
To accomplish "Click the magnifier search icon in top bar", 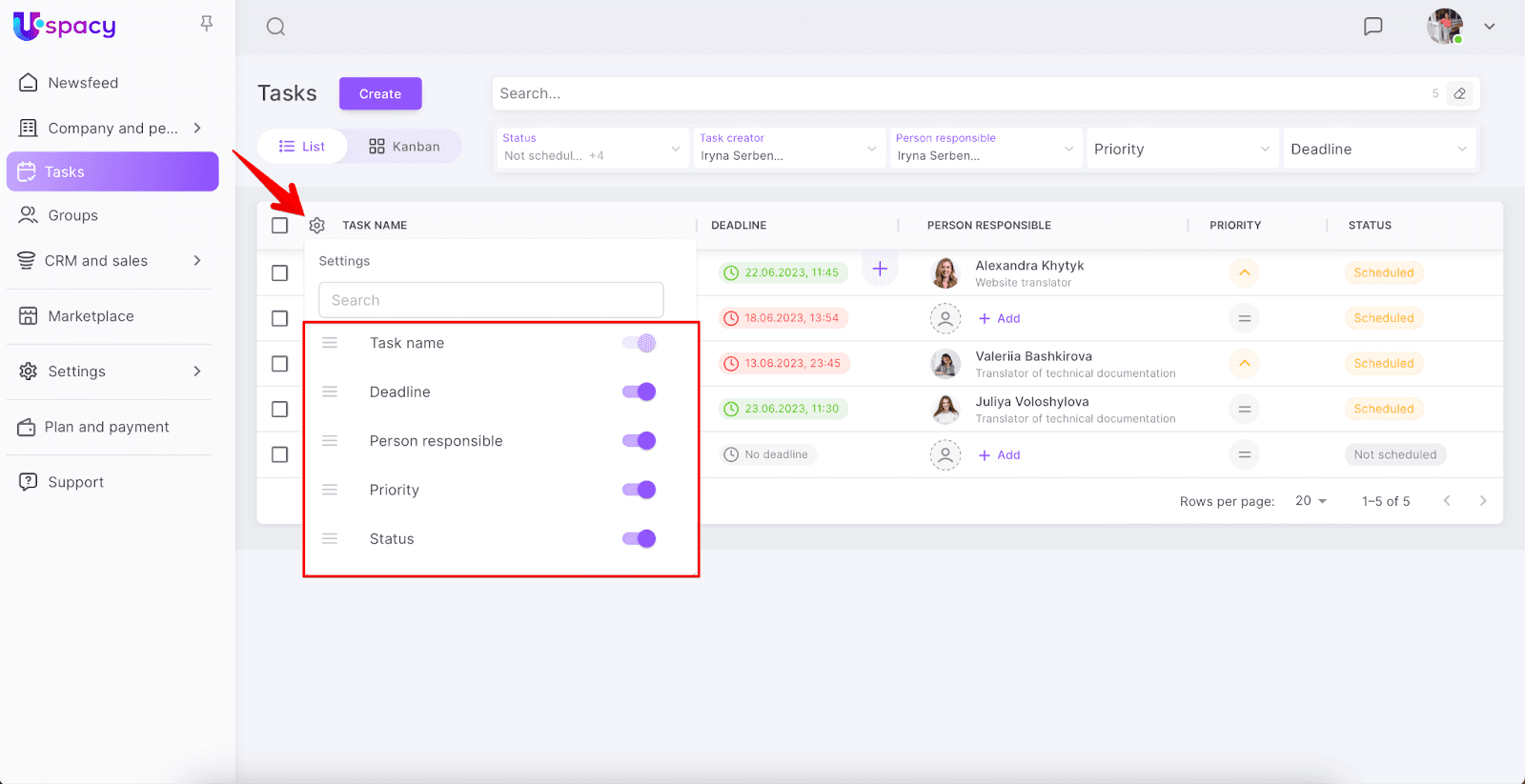I will pos(275,27).
